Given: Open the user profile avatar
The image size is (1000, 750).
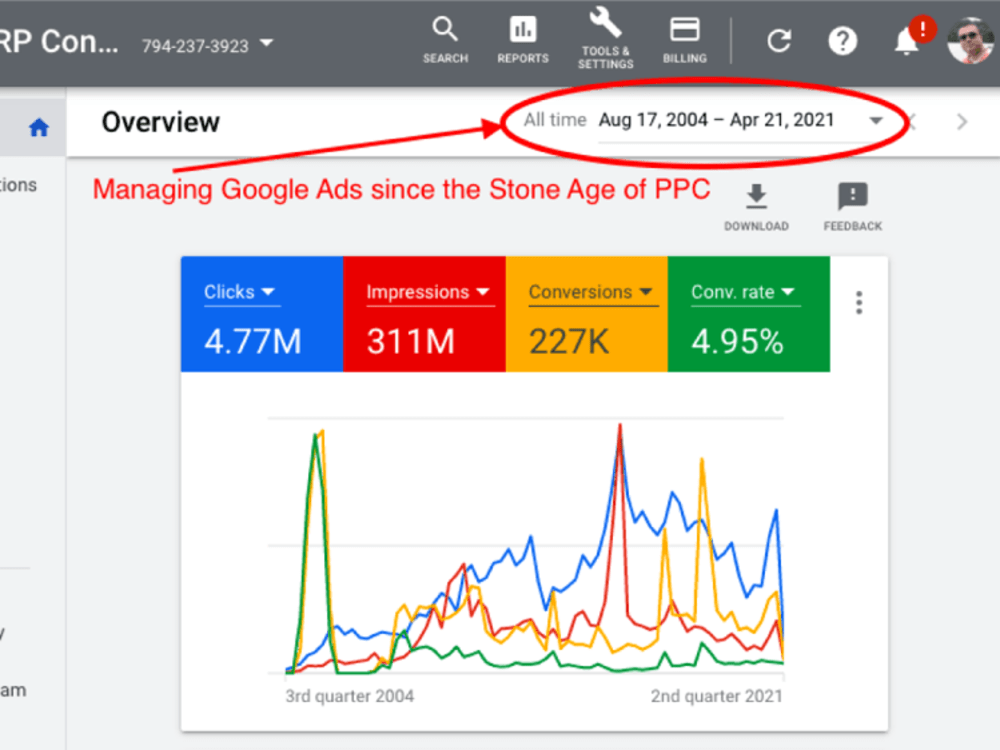Looking at the screenshot, I should point(970,41).
